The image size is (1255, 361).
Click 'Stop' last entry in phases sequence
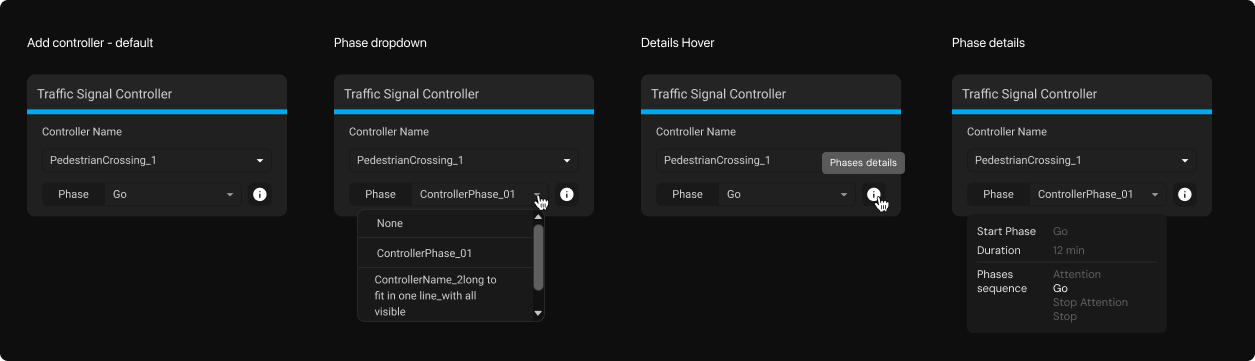[x=1065, y=316]
